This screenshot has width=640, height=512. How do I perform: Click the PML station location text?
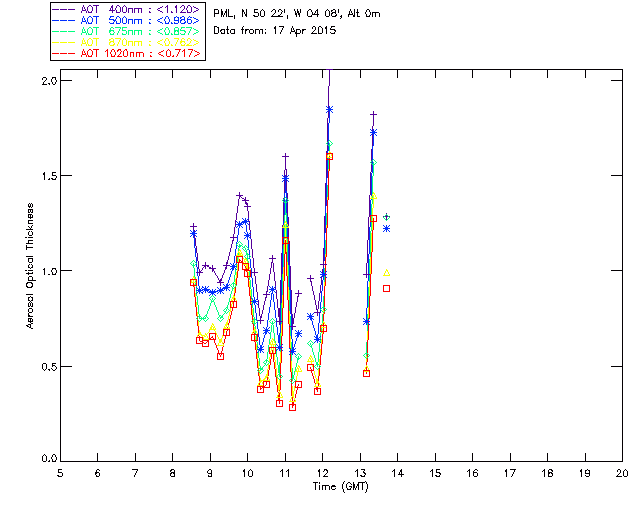point(297,14)
